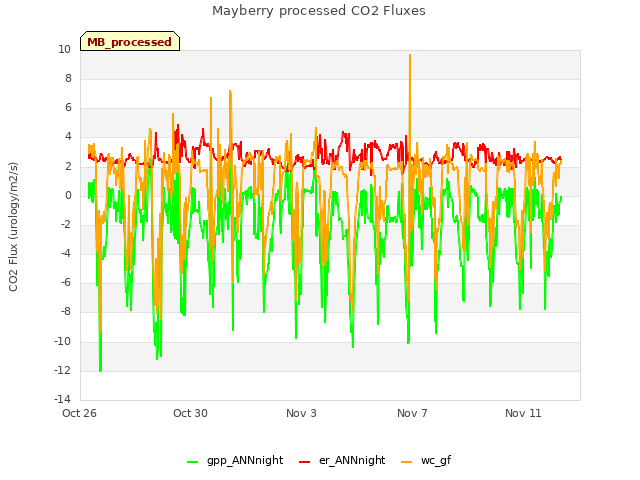640x480 pixels.
Task: Click the y-axis value -12
Action: (x=62, y=370)
